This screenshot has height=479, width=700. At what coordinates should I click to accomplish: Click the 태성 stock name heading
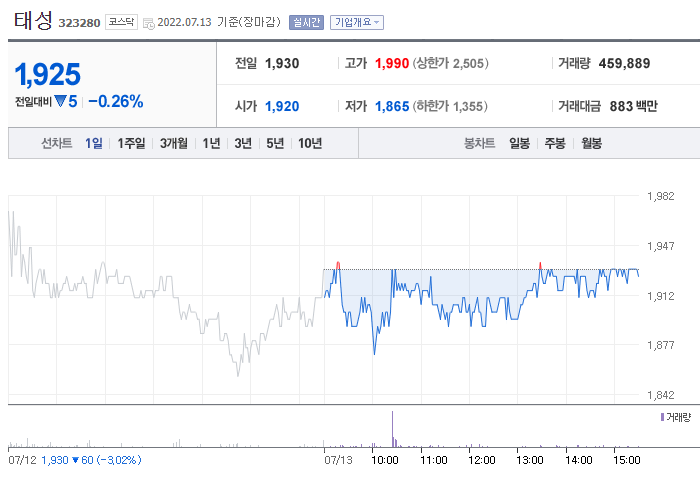[33, 21]
